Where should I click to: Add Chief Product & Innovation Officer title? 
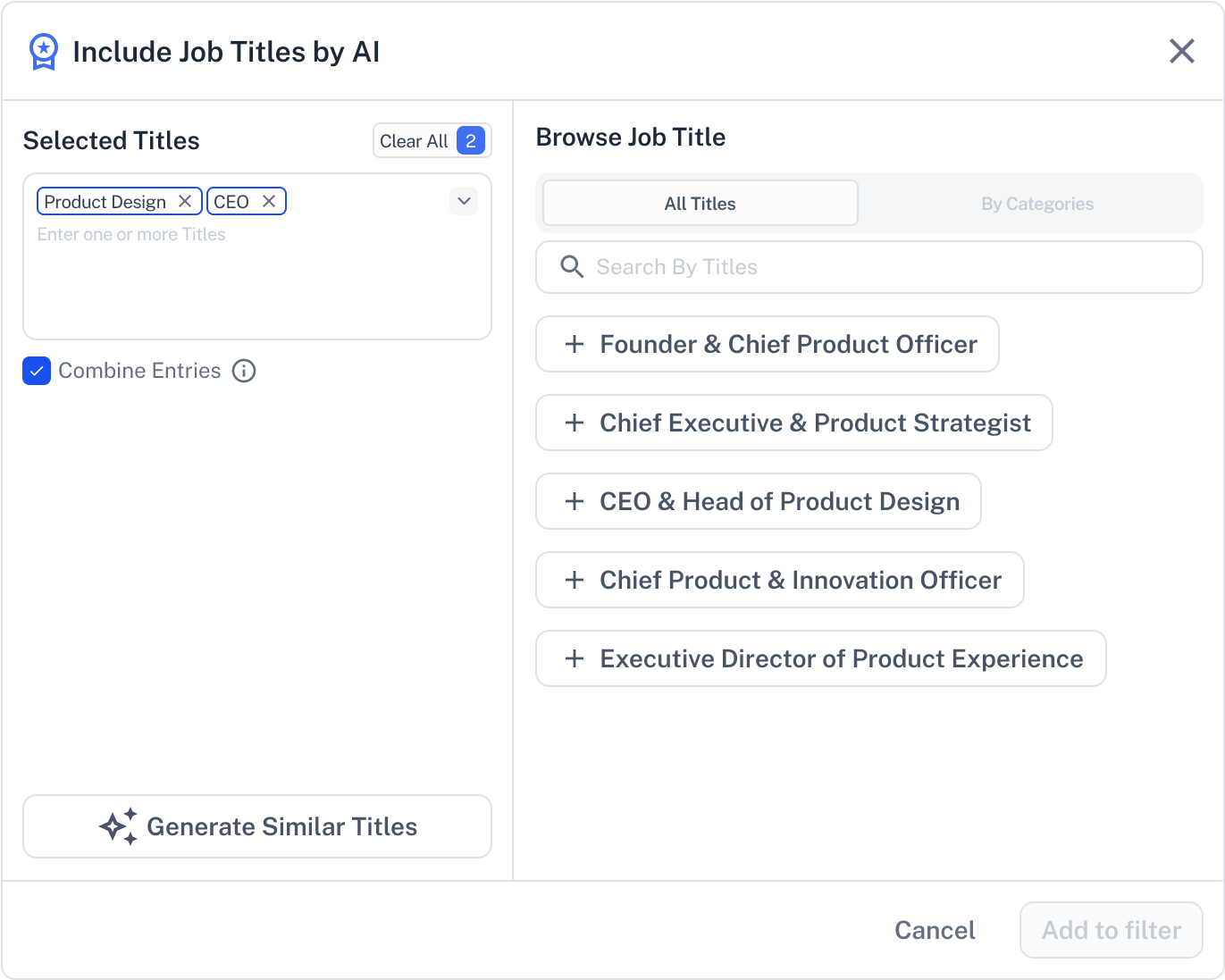780,580
